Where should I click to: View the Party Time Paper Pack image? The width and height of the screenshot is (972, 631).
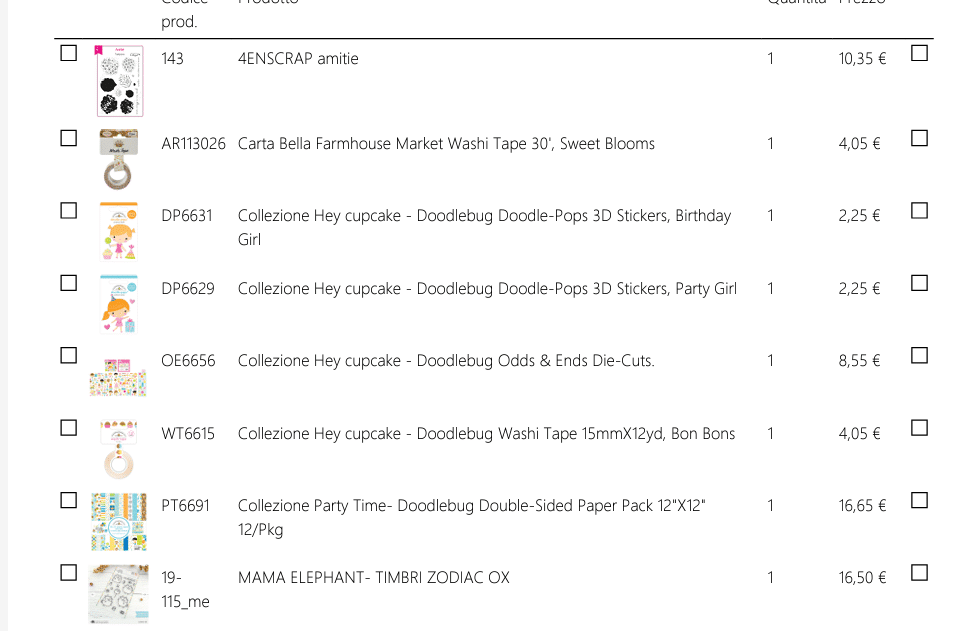tap(119, 521)
